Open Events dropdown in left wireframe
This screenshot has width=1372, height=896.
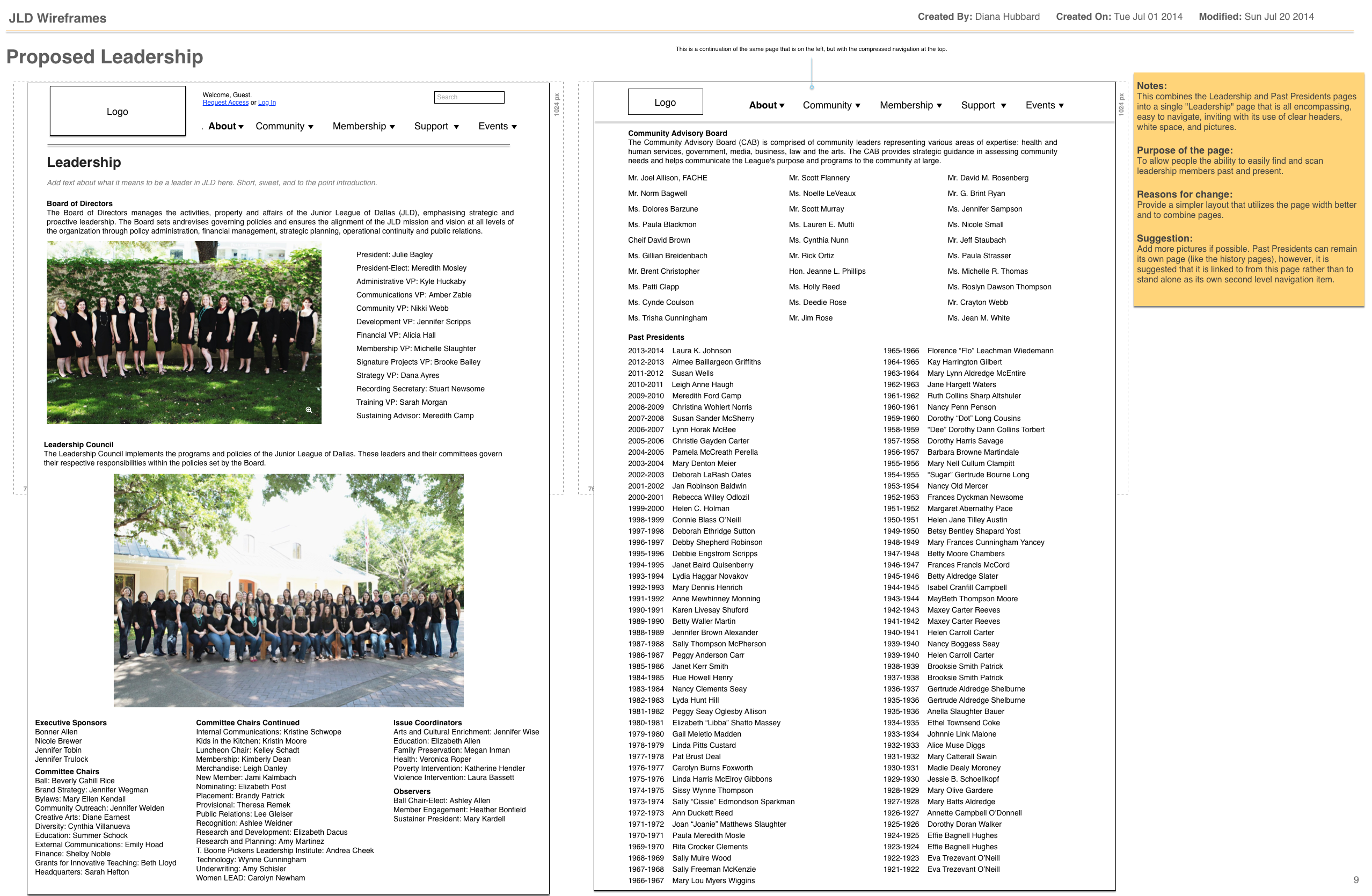[497, 126]
